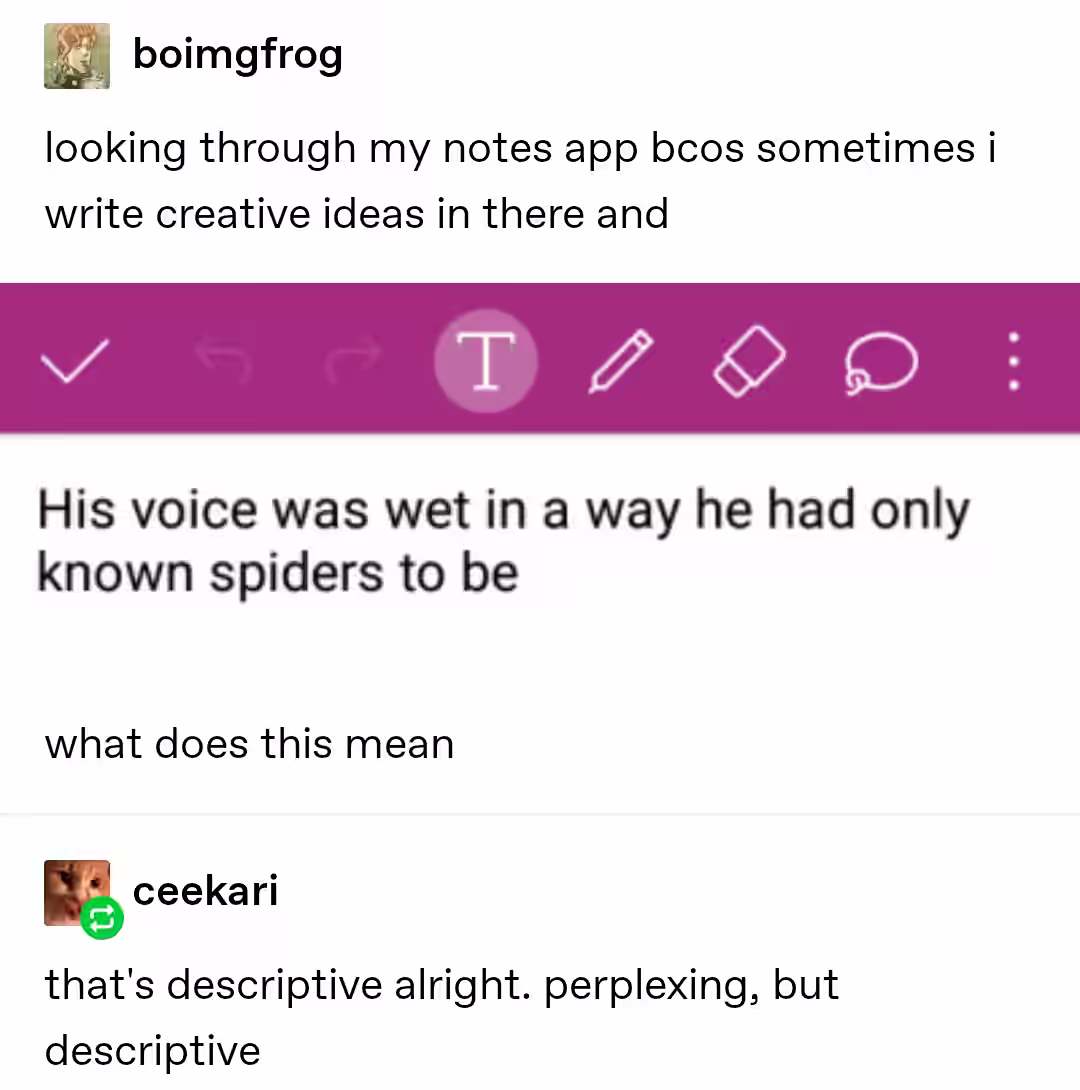1080x1090 pixels.
Task: Open the boimgfrog username link
Action: (x=238, y=55)
